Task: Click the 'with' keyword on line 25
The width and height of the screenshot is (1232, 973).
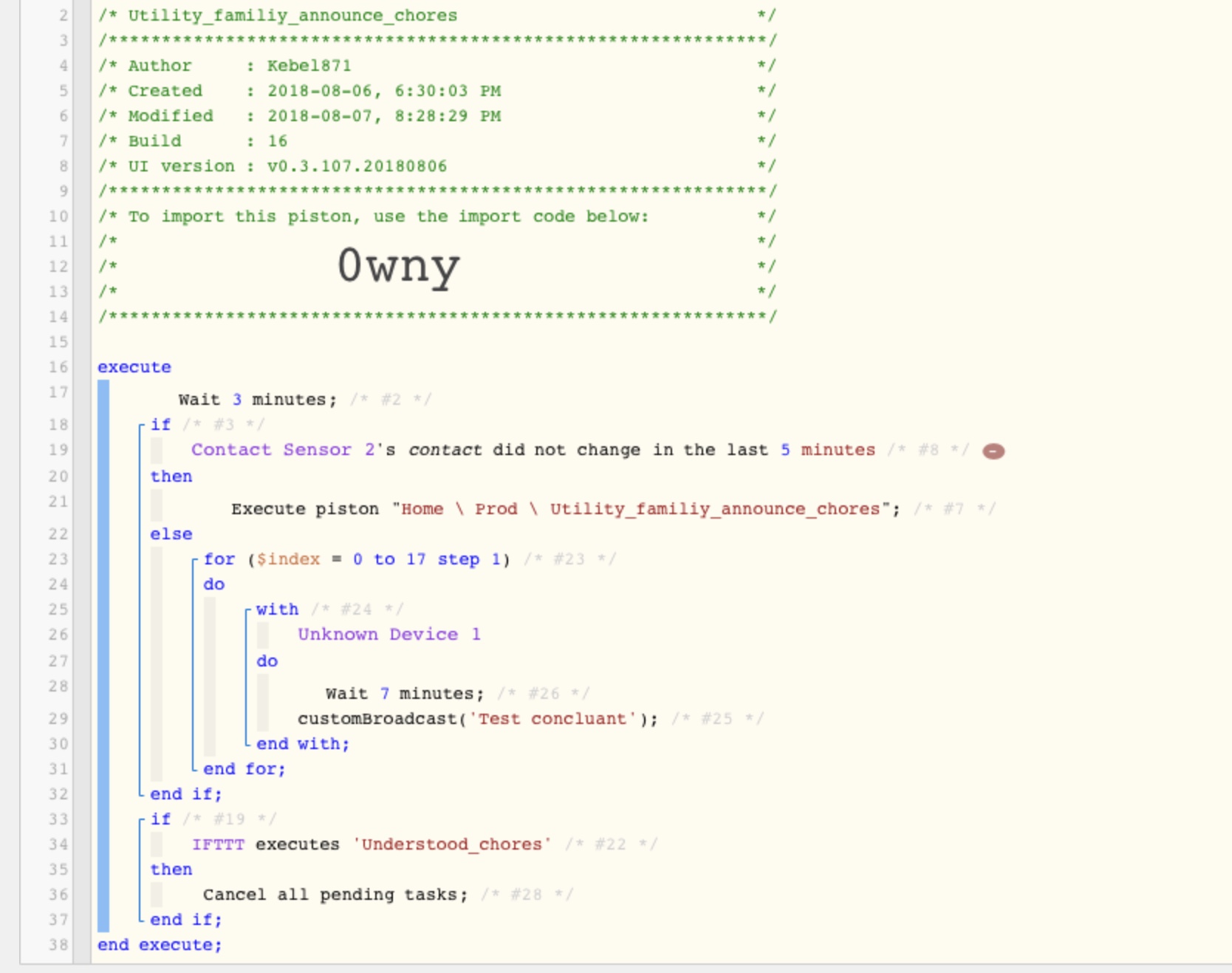Action: [278, 610]
